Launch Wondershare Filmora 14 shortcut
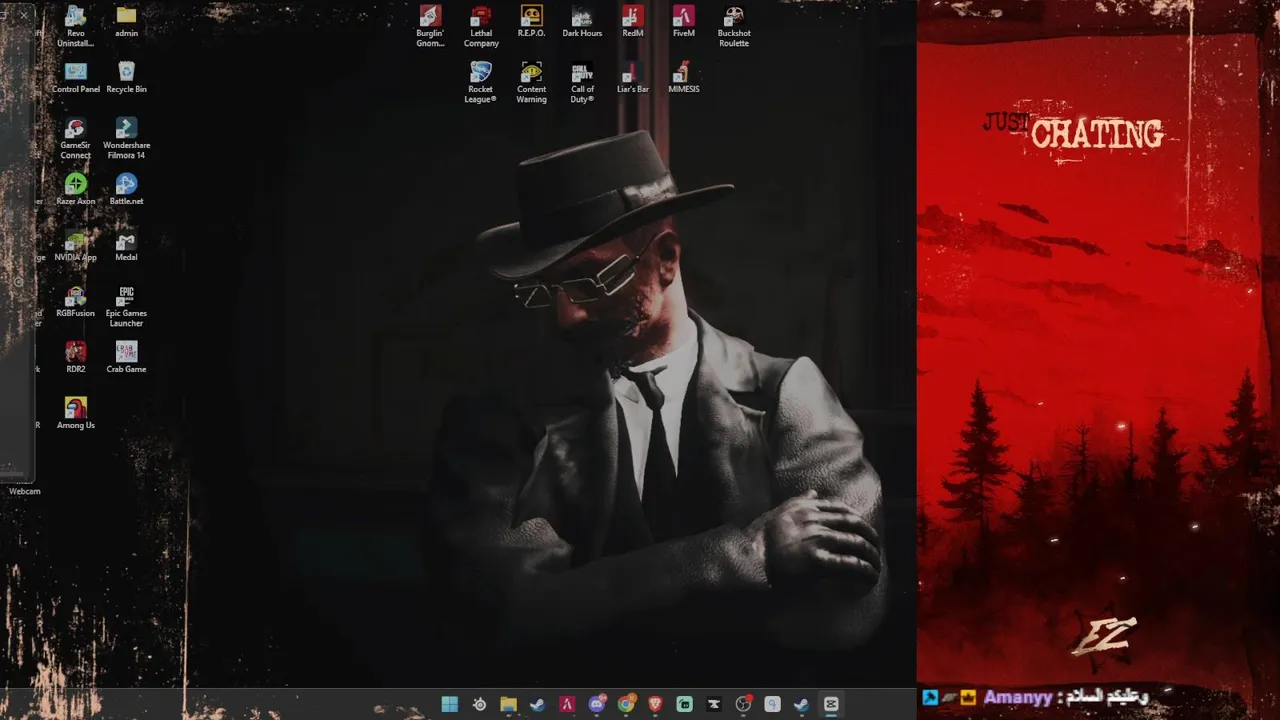This screenshot has height=720, width=1280. point(126,138)
